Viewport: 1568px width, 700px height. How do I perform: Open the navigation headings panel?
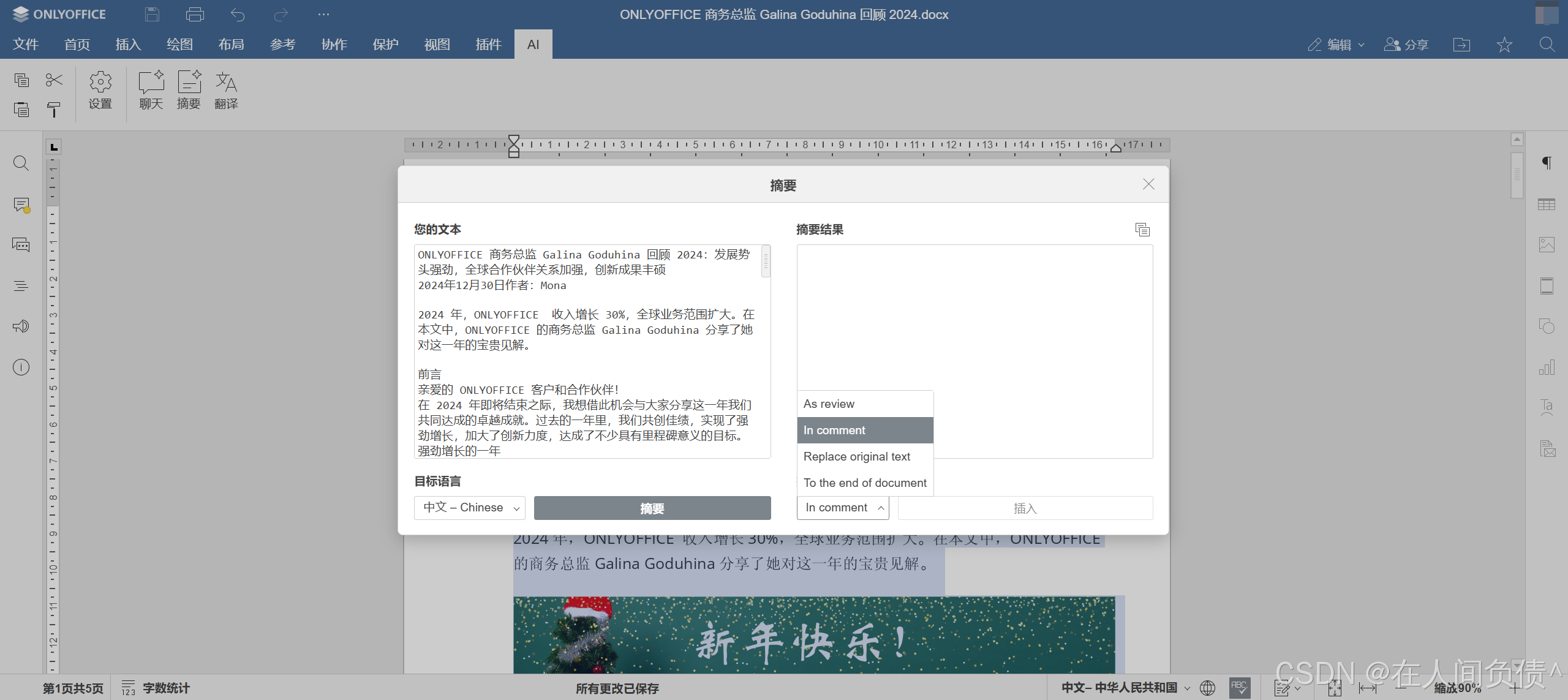21,285
